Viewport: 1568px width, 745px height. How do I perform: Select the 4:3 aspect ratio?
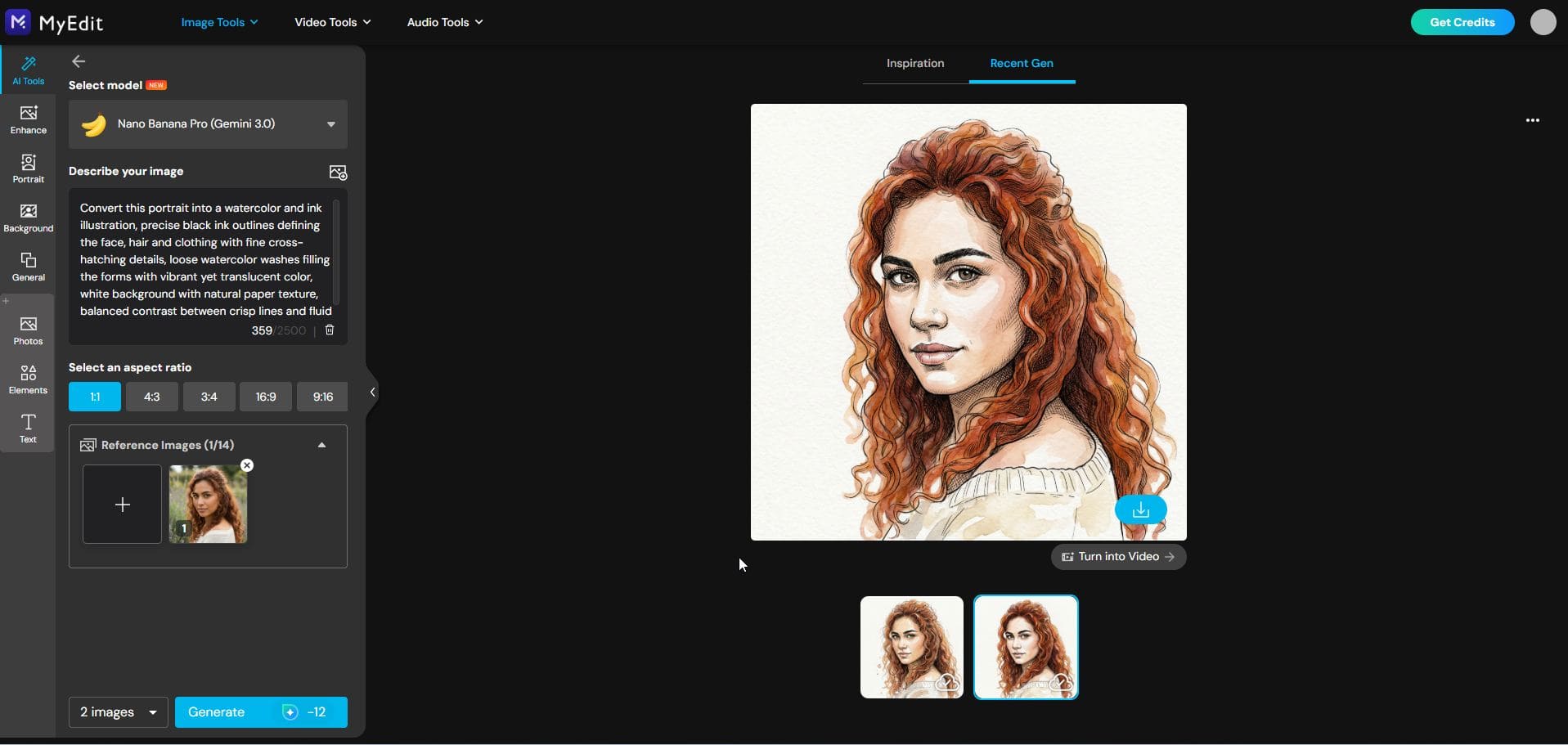pyautogui.click(x=151, y=397)
